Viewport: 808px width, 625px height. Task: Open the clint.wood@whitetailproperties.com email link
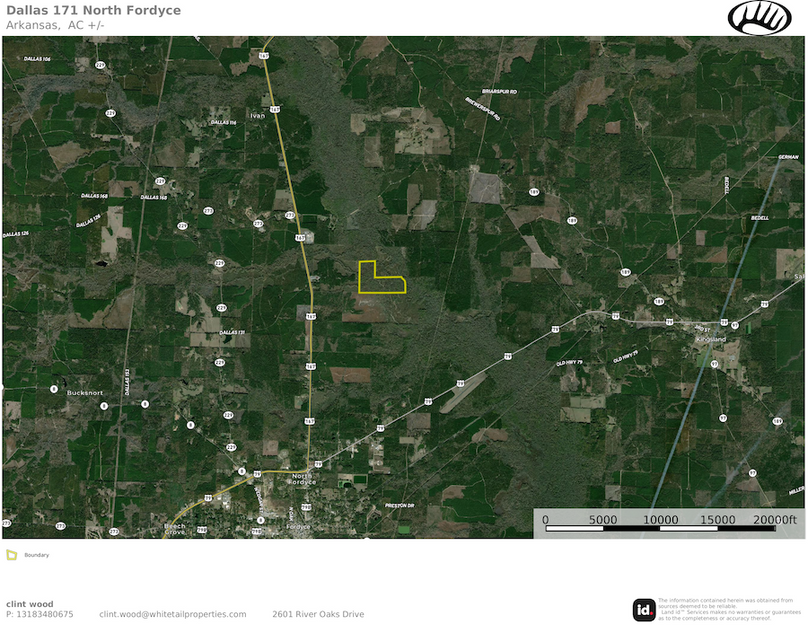pos(172,614)
